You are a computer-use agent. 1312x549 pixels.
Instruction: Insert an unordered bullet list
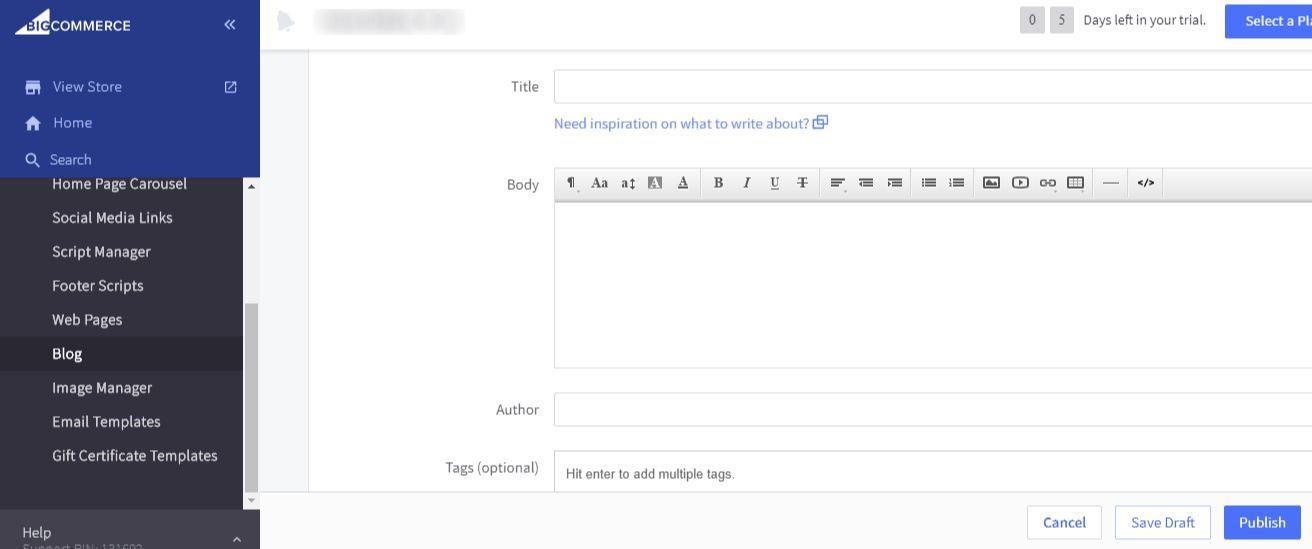[929, 183]
